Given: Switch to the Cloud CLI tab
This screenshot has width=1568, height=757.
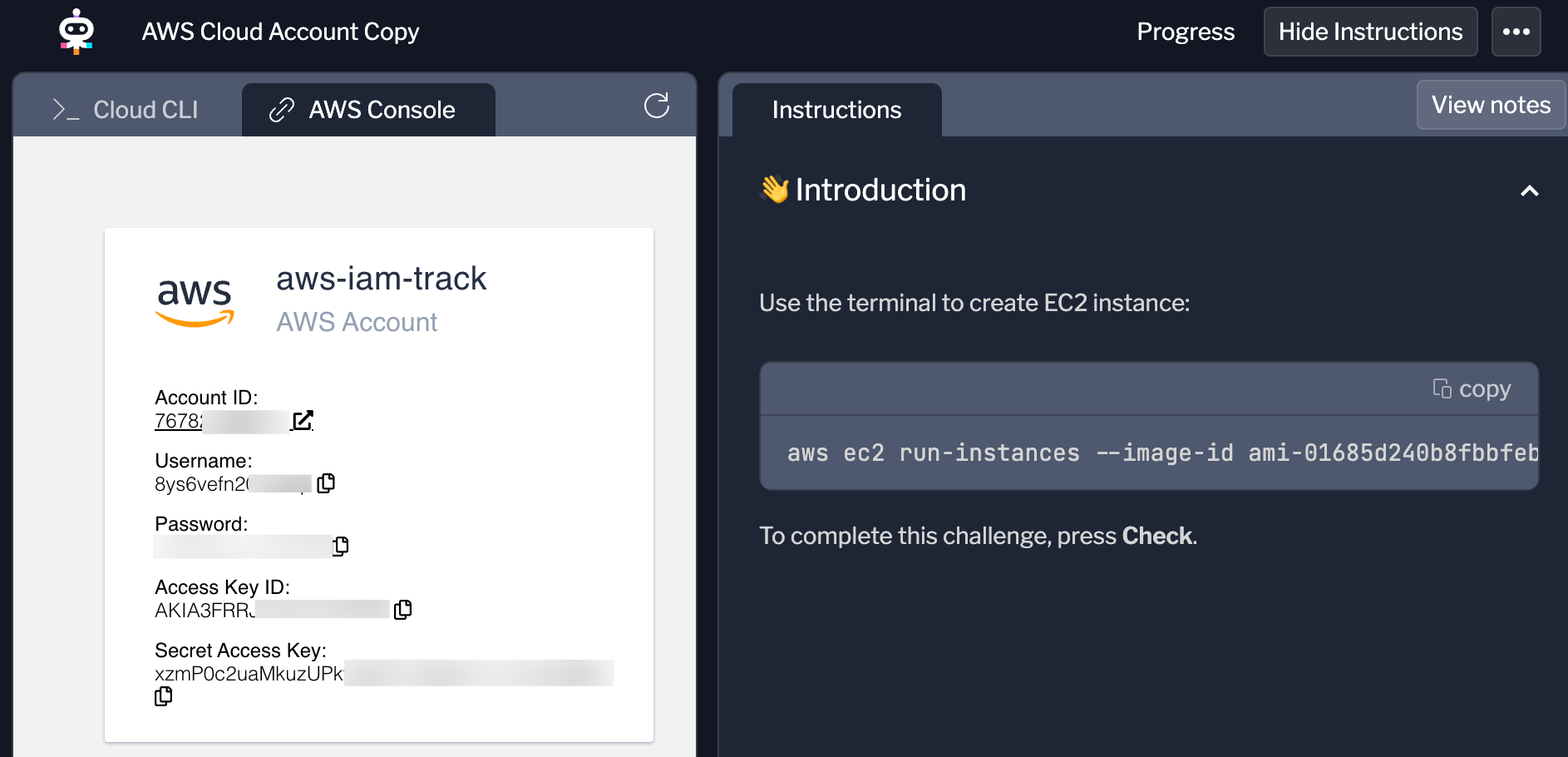Looking at the screenshot, I should pyautogui.click(x=126, y=110).
